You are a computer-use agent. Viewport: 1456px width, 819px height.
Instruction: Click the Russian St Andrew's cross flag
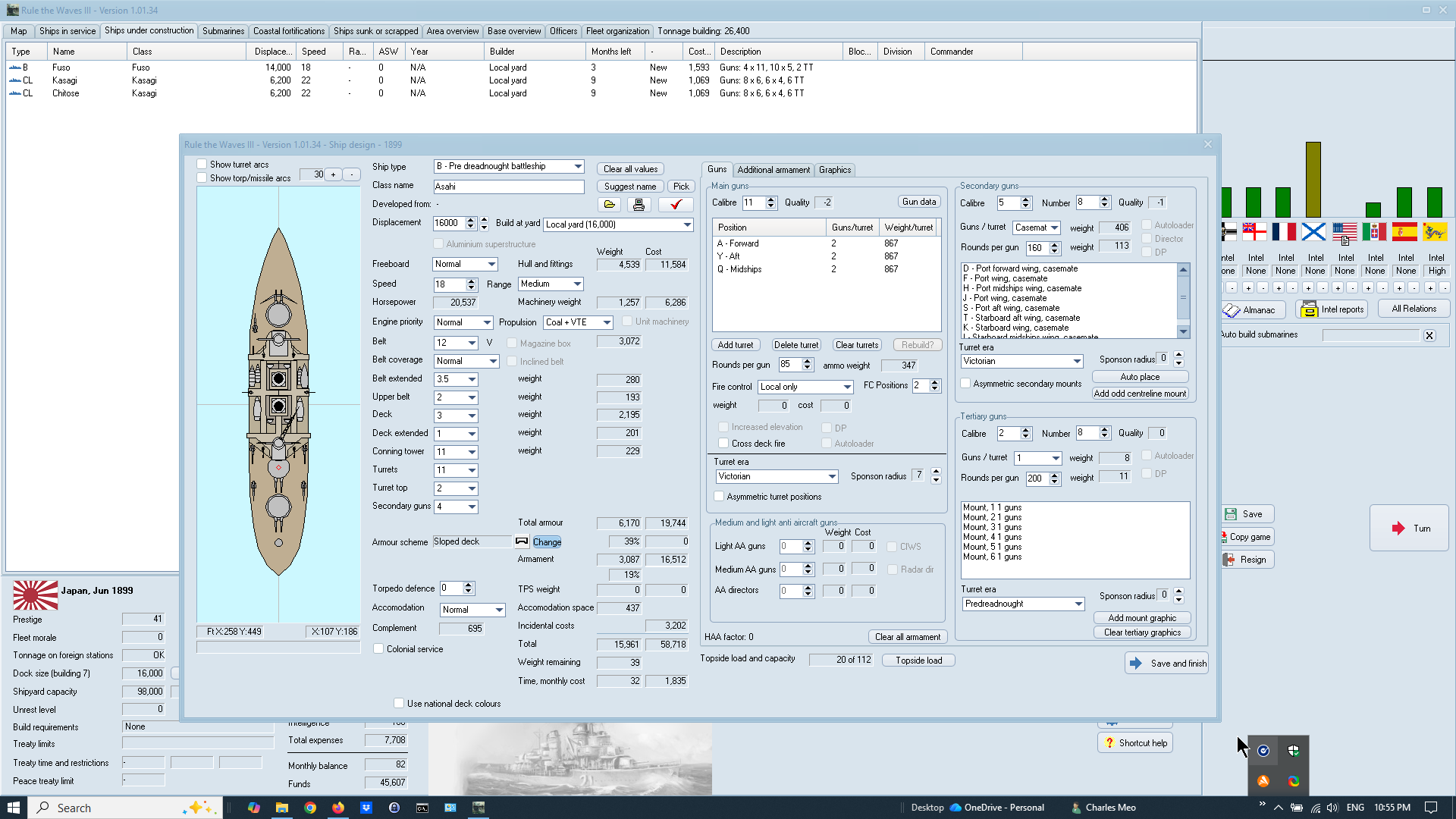1314,231
